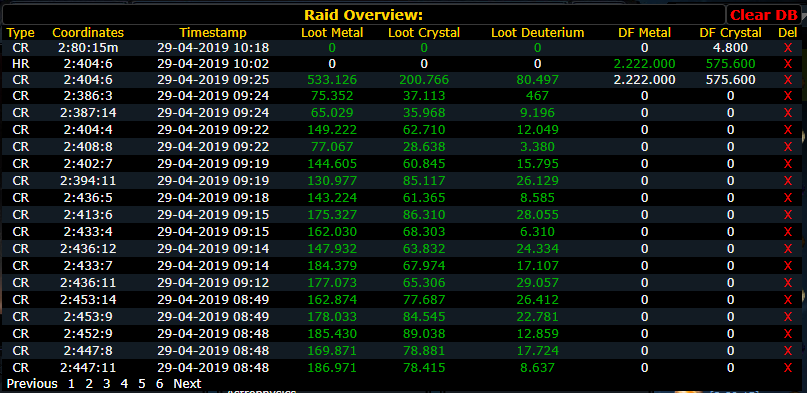This screenshot has height=393, width=807.
Task: Remove the 2:453:9 raid entry
Action: click(787, 316)
